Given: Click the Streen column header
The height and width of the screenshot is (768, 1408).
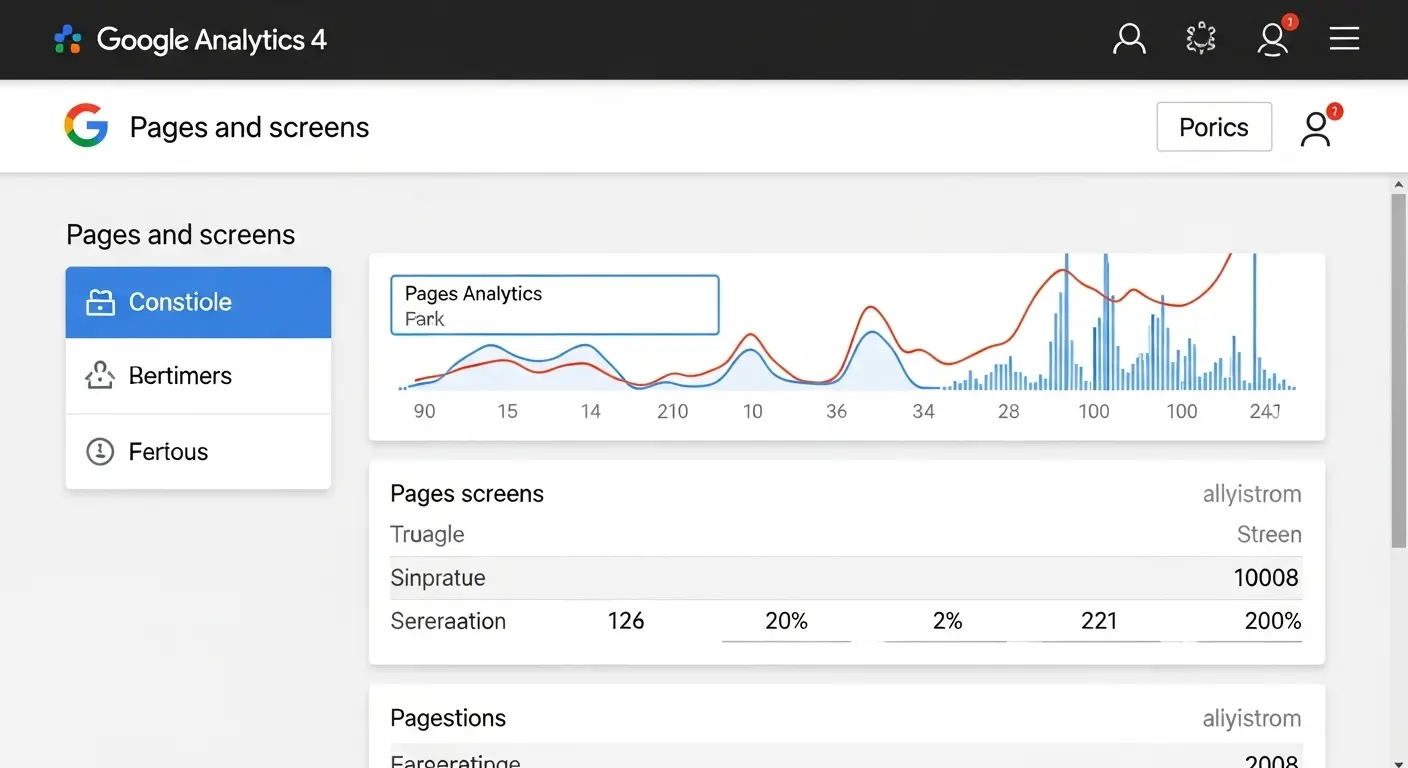Looking at the screenshot, I should 1268,535.
